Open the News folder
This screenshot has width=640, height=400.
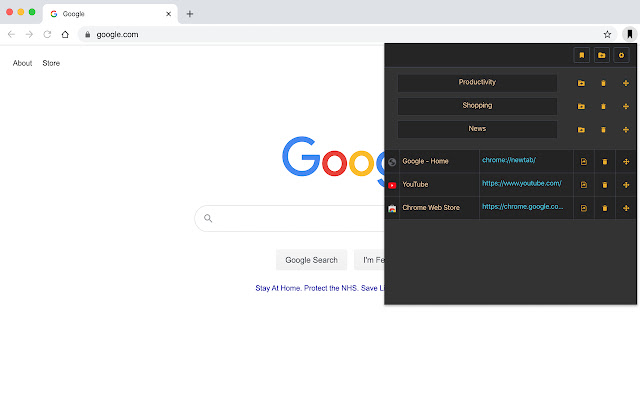tap(477, 129)
